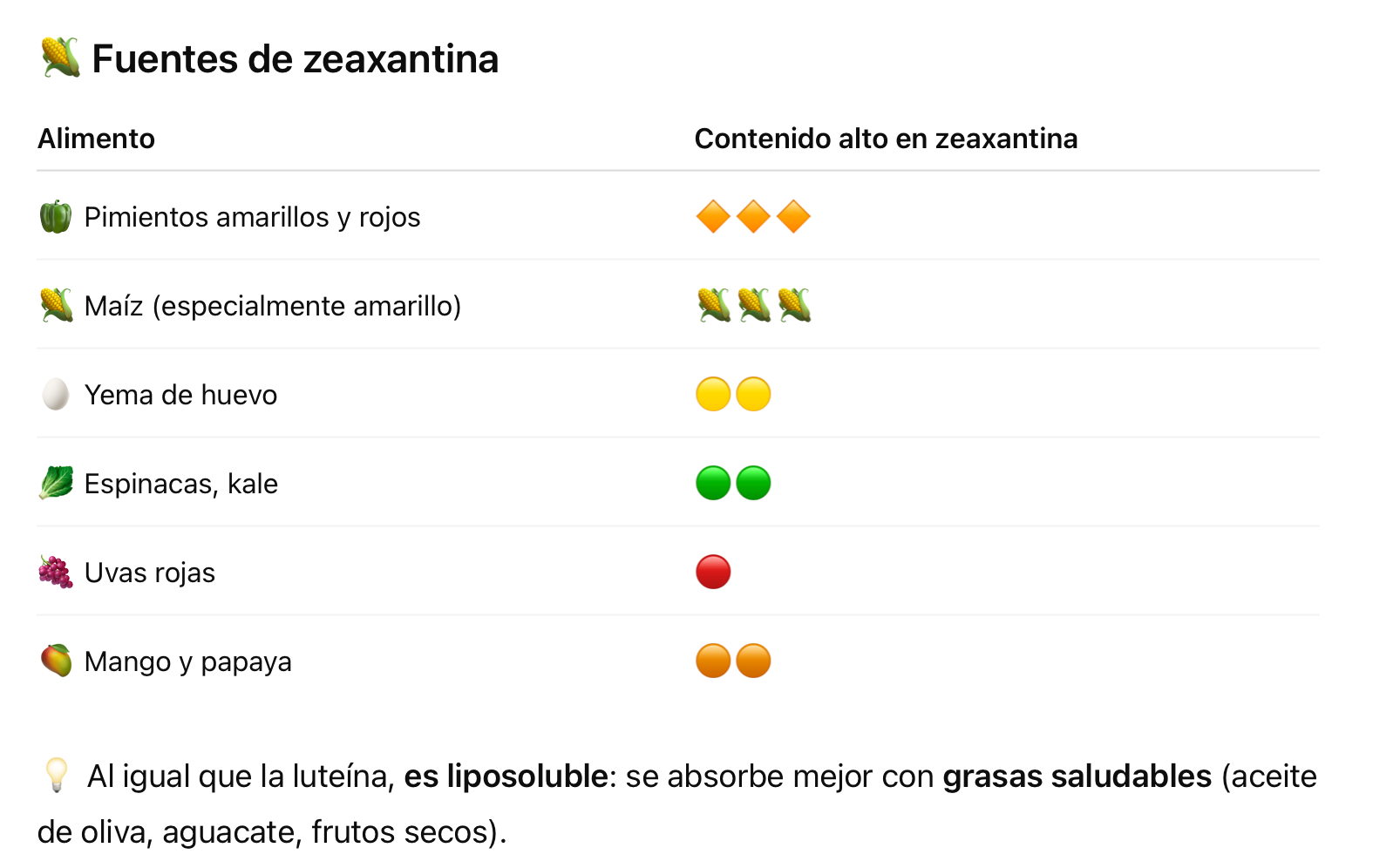The width and height of the screenshot is (1400, 868).
Task: Click the Alimento column header
Action: point(97,139)
